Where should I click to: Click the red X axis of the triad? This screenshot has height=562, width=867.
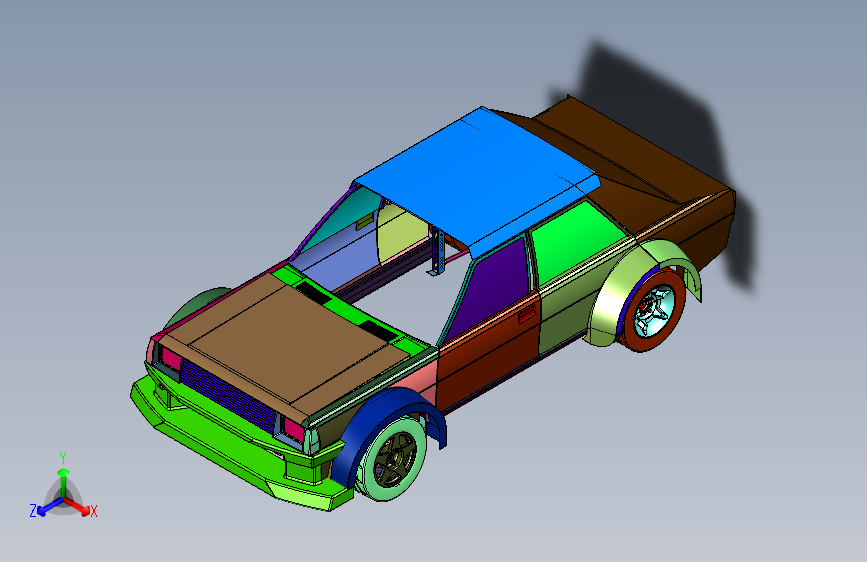coord(77,506)
